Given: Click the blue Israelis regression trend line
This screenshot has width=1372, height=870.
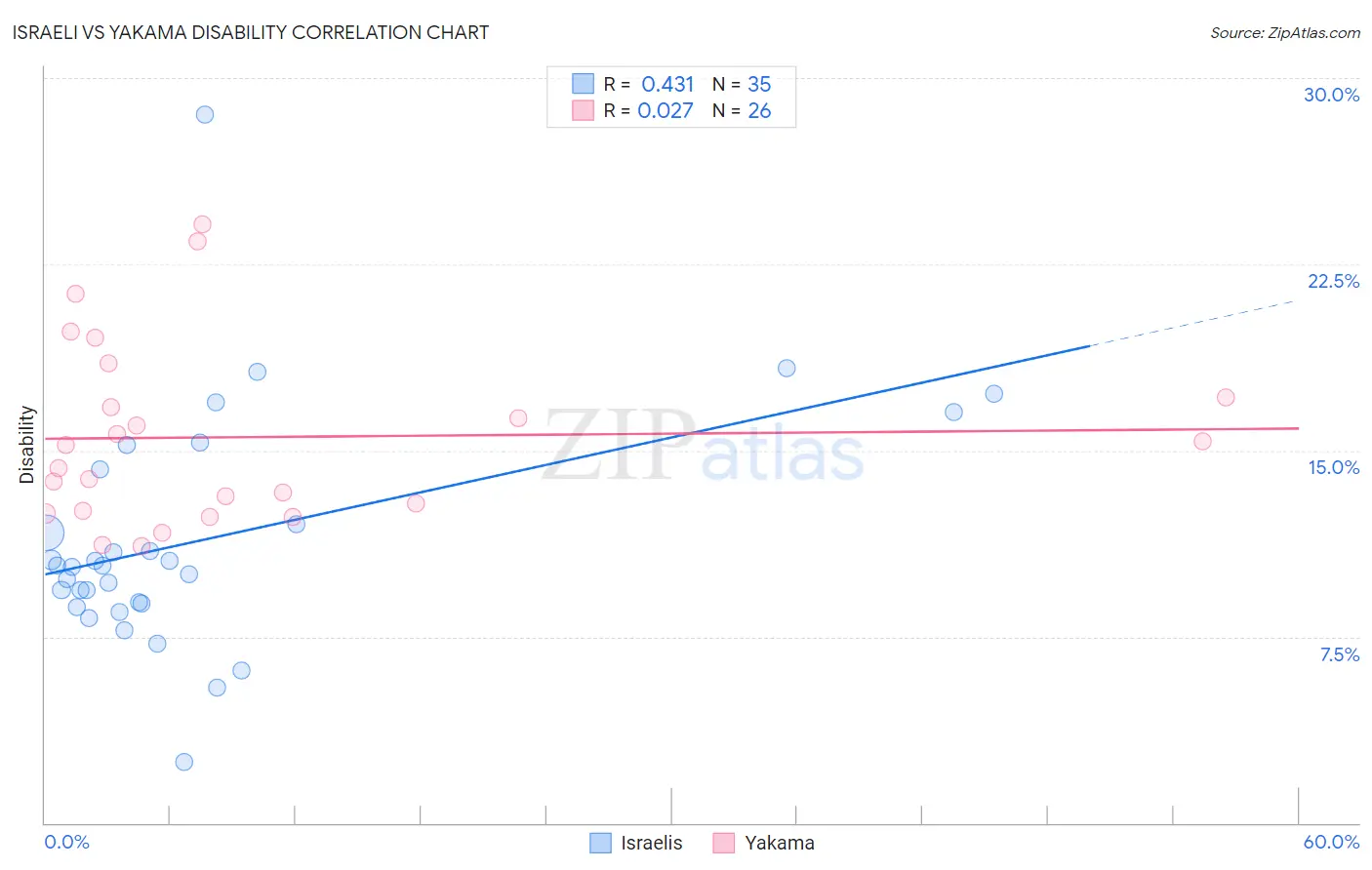Looking at the screenshot, I should [566, 459].
